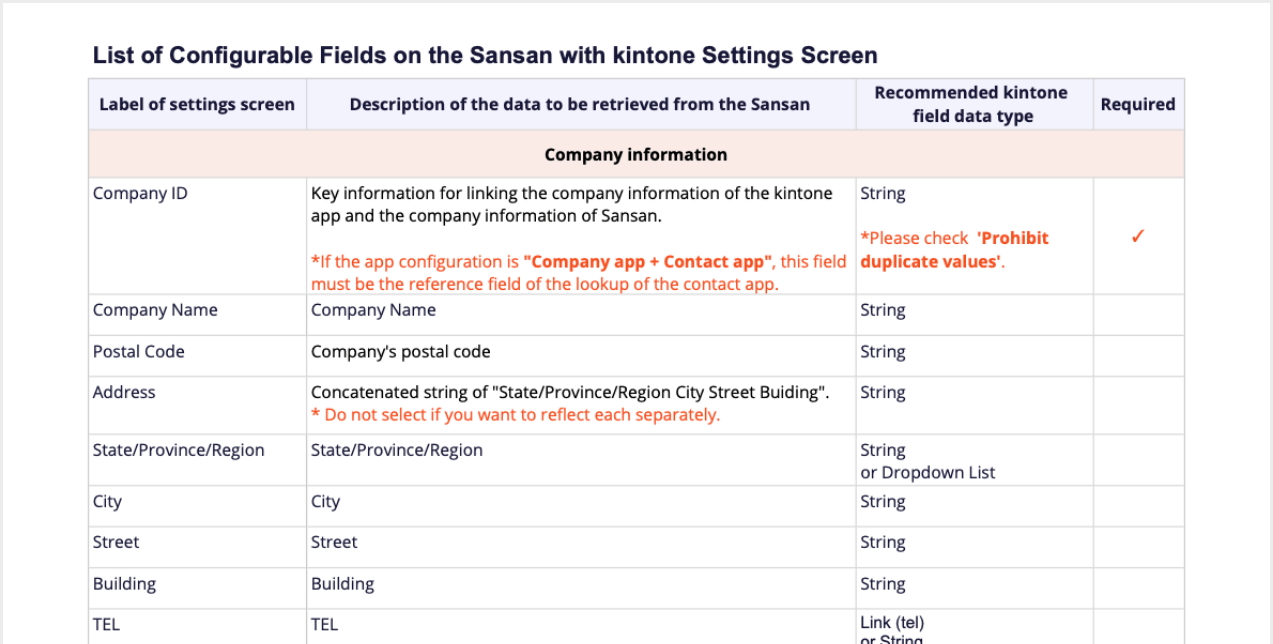
Task: Click the document title about Configurable Fields
Action: (485, 55)
